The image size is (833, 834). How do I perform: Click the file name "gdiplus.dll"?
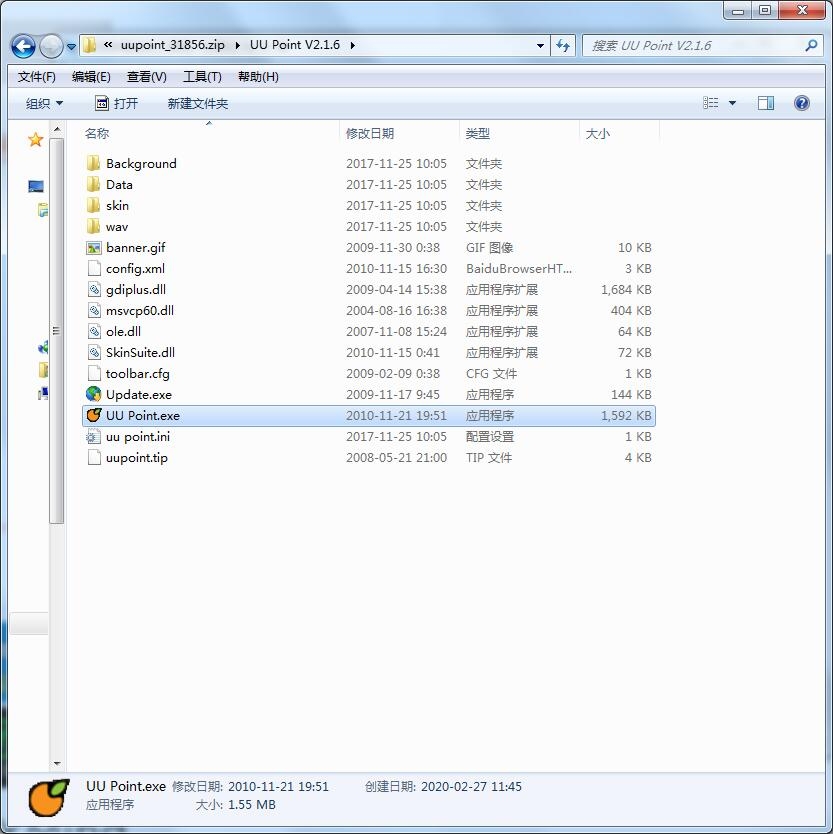point(136,289)
